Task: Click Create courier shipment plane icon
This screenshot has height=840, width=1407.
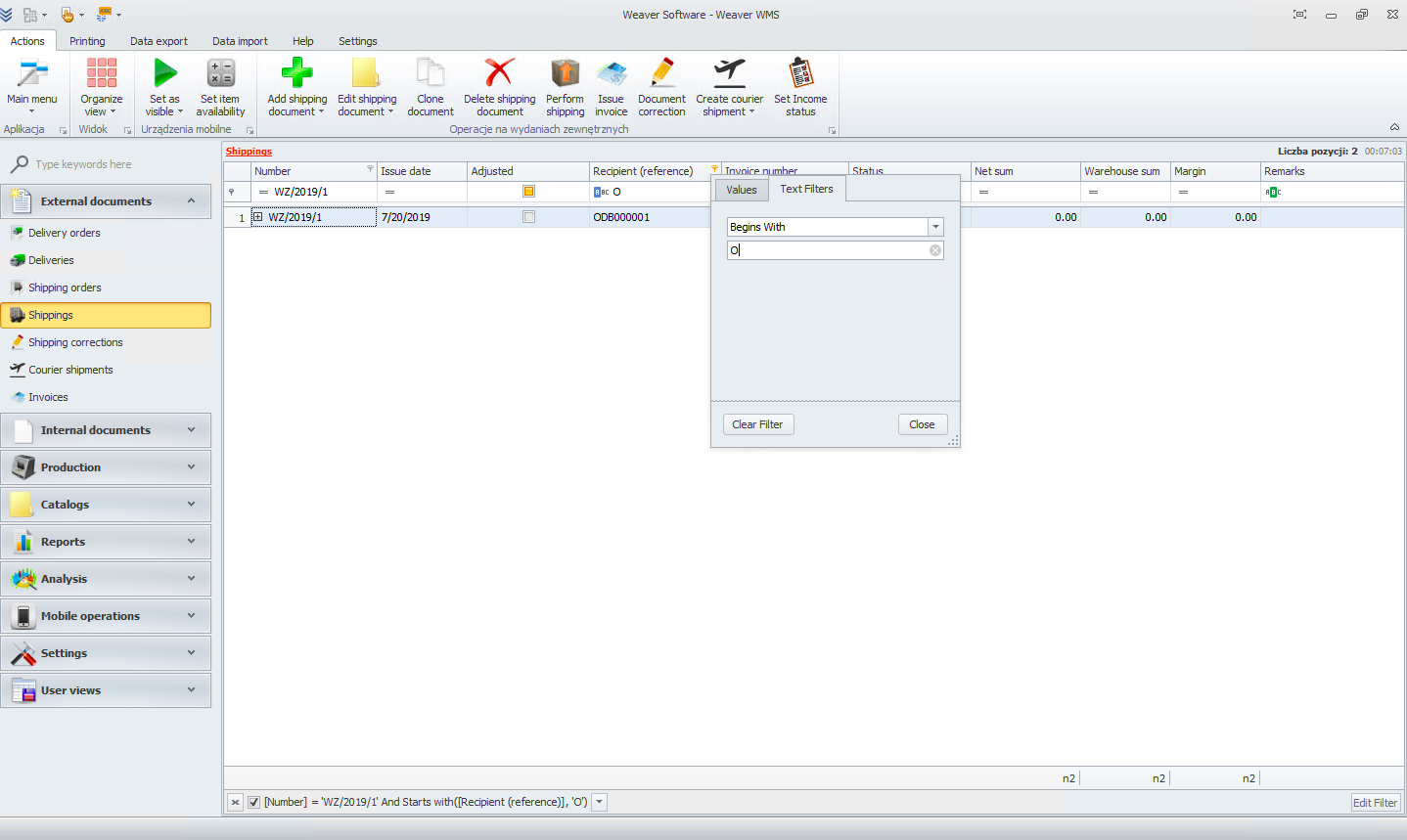Action: 730,73
